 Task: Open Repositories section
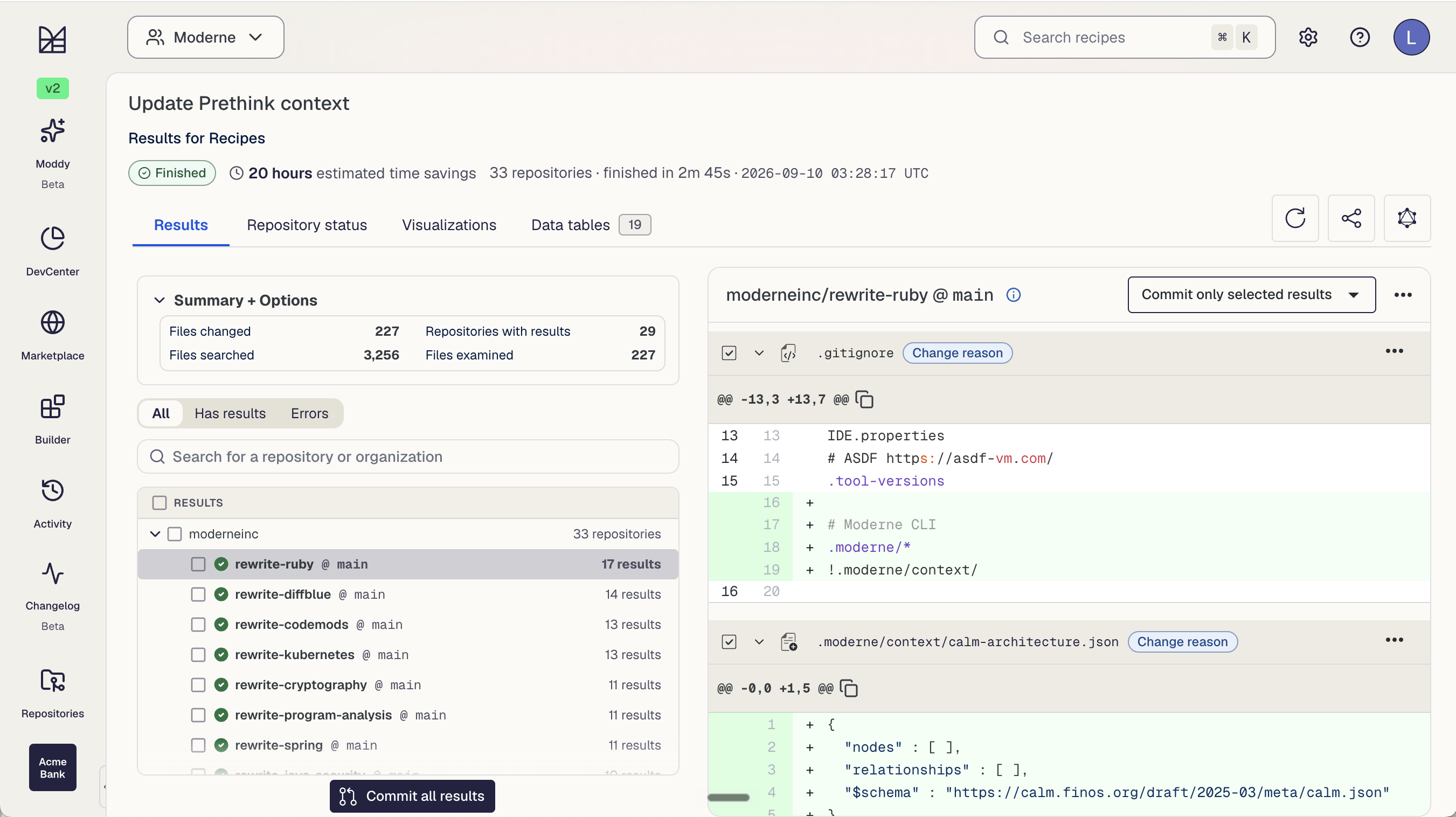click(x=53, y=693)
